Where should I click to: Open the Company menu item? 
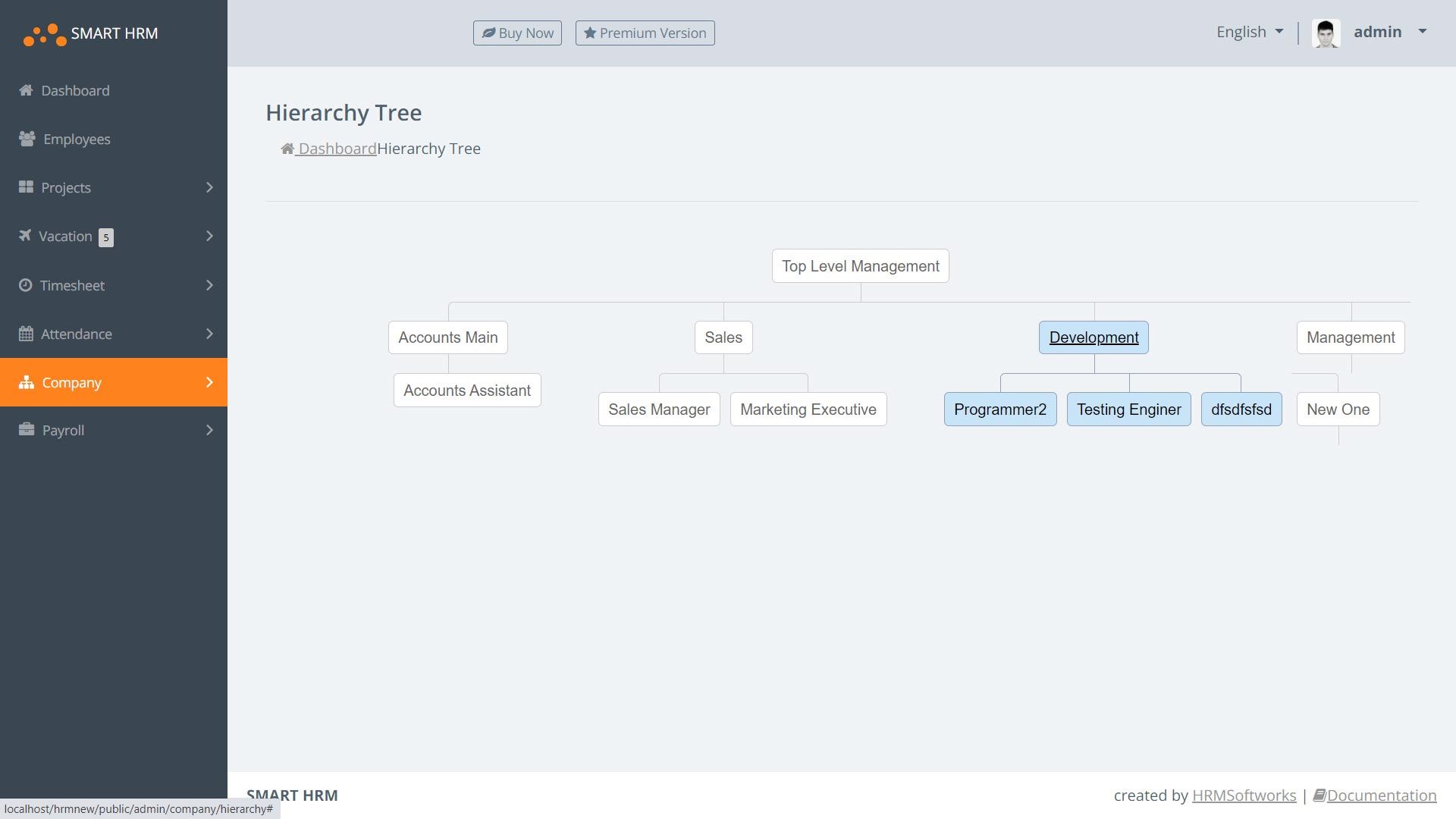pos(71,382)
